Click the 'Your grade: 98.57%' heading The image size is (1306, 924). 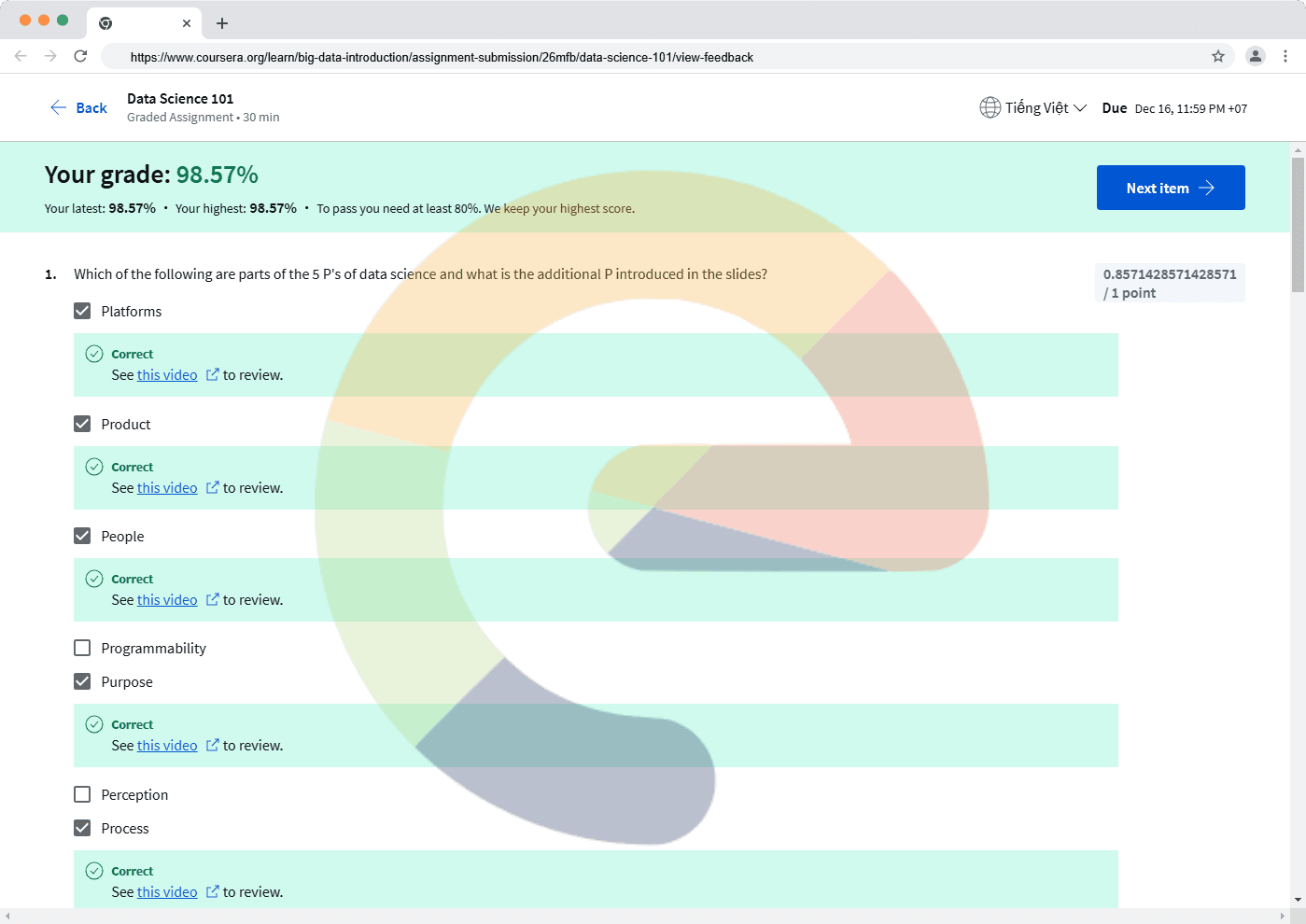coord(151,175)
